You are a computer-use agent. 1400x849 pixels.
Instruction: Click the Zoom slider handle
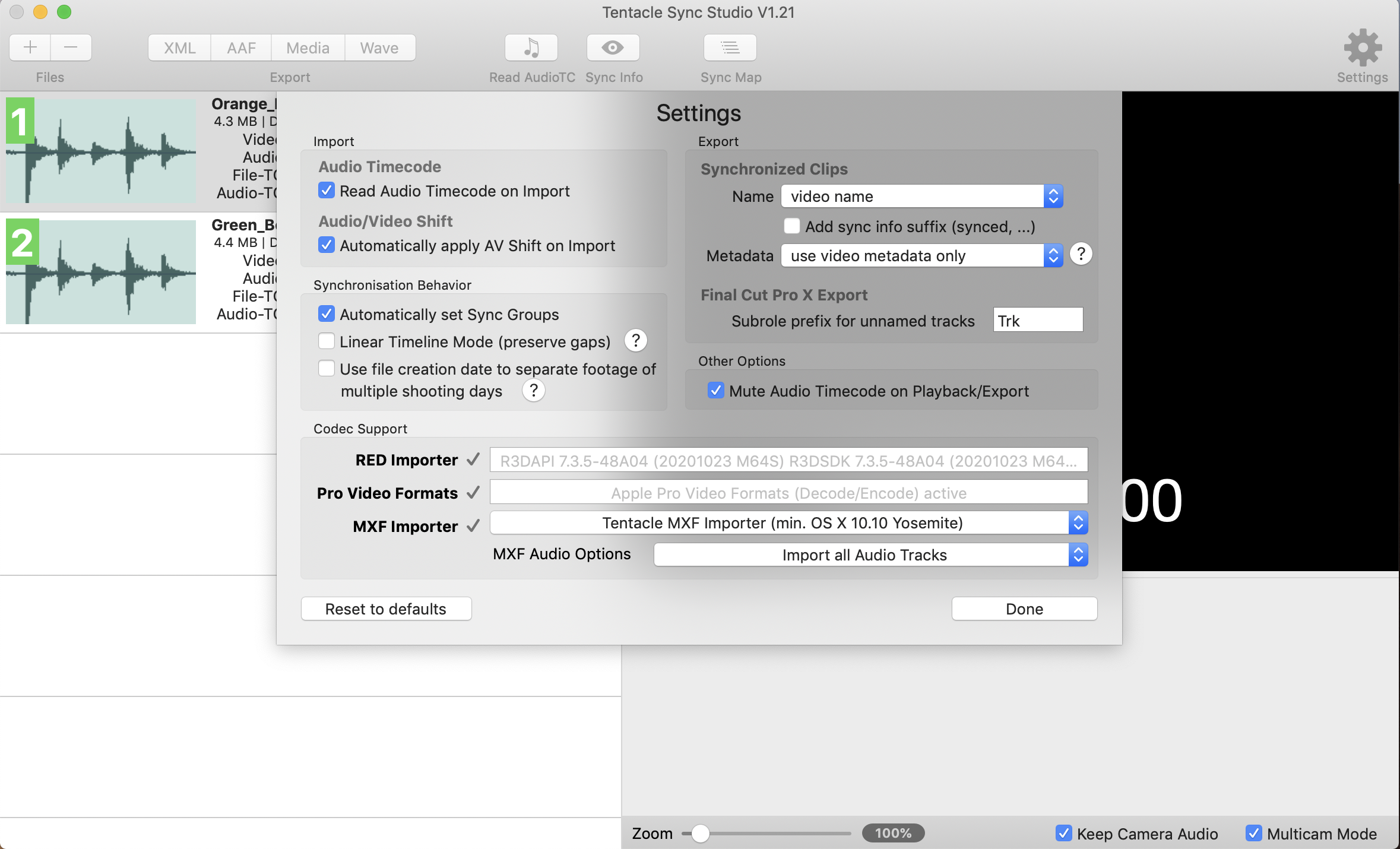[701, 833]
